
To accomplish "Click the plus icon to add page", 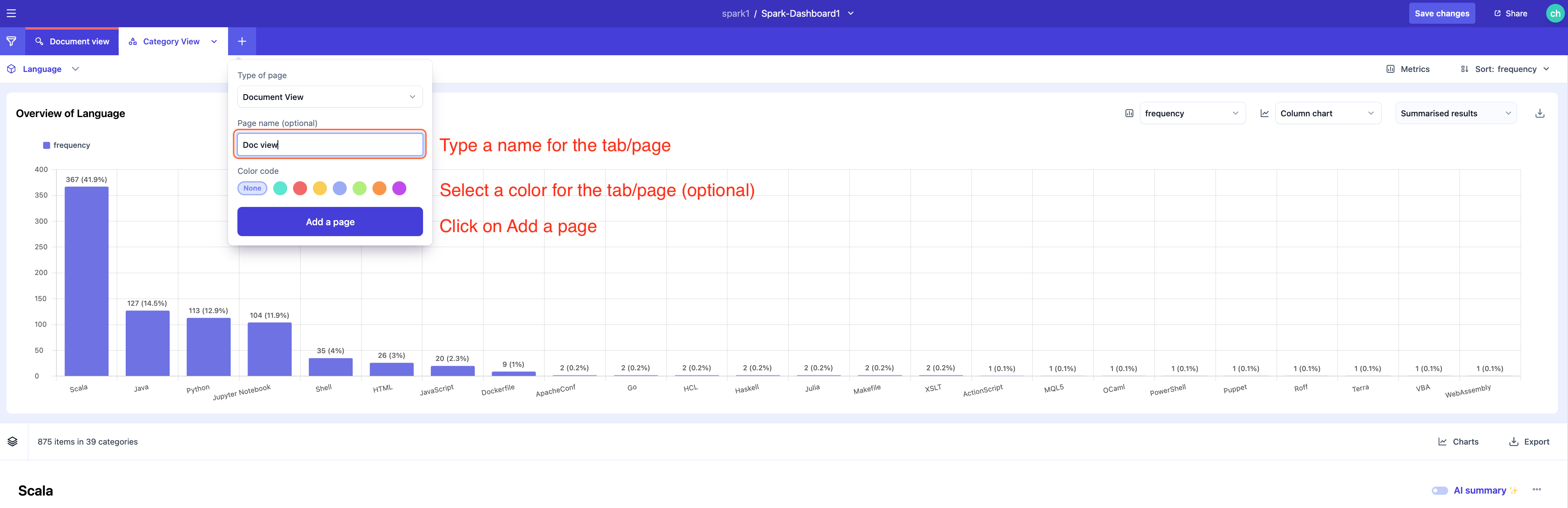I will coord(242,41).
